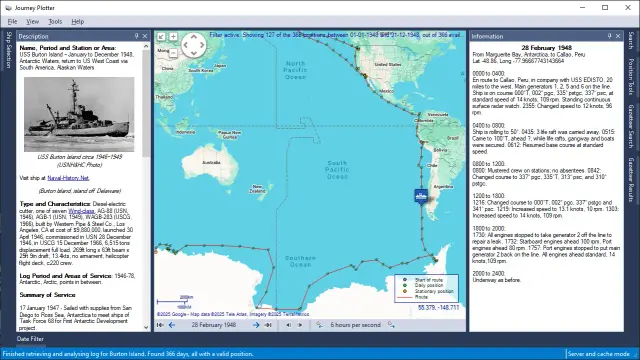The height and width of the screenshot is (360, 640).
Task: Go to the previous day with the blue left arrow
Action: point(172,325)
